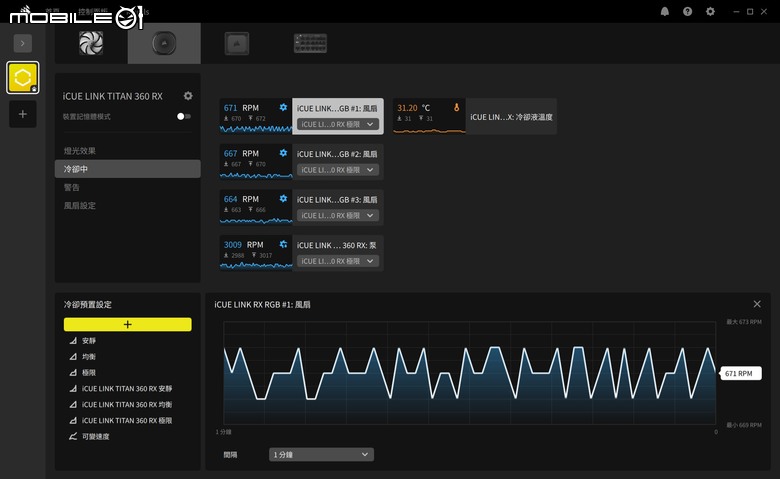Close the fan #1 RPM graph panel
Screen dimensions: 780x479
pos(757,304)
